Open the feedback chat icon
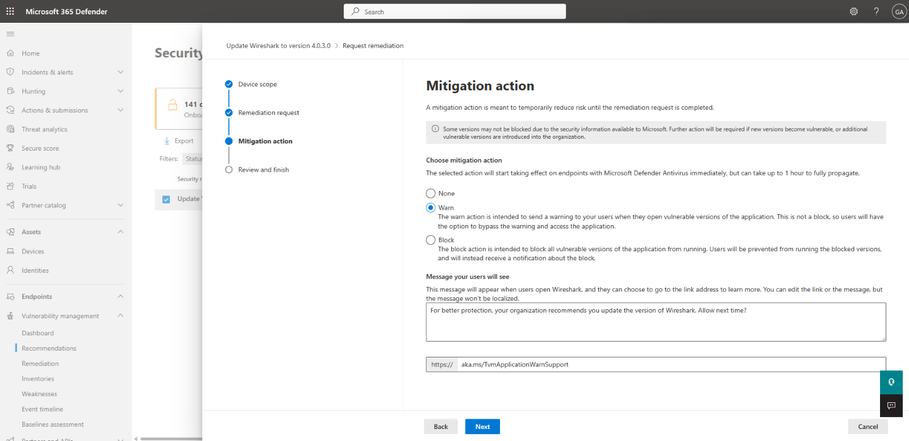 (x=891, y=405)
